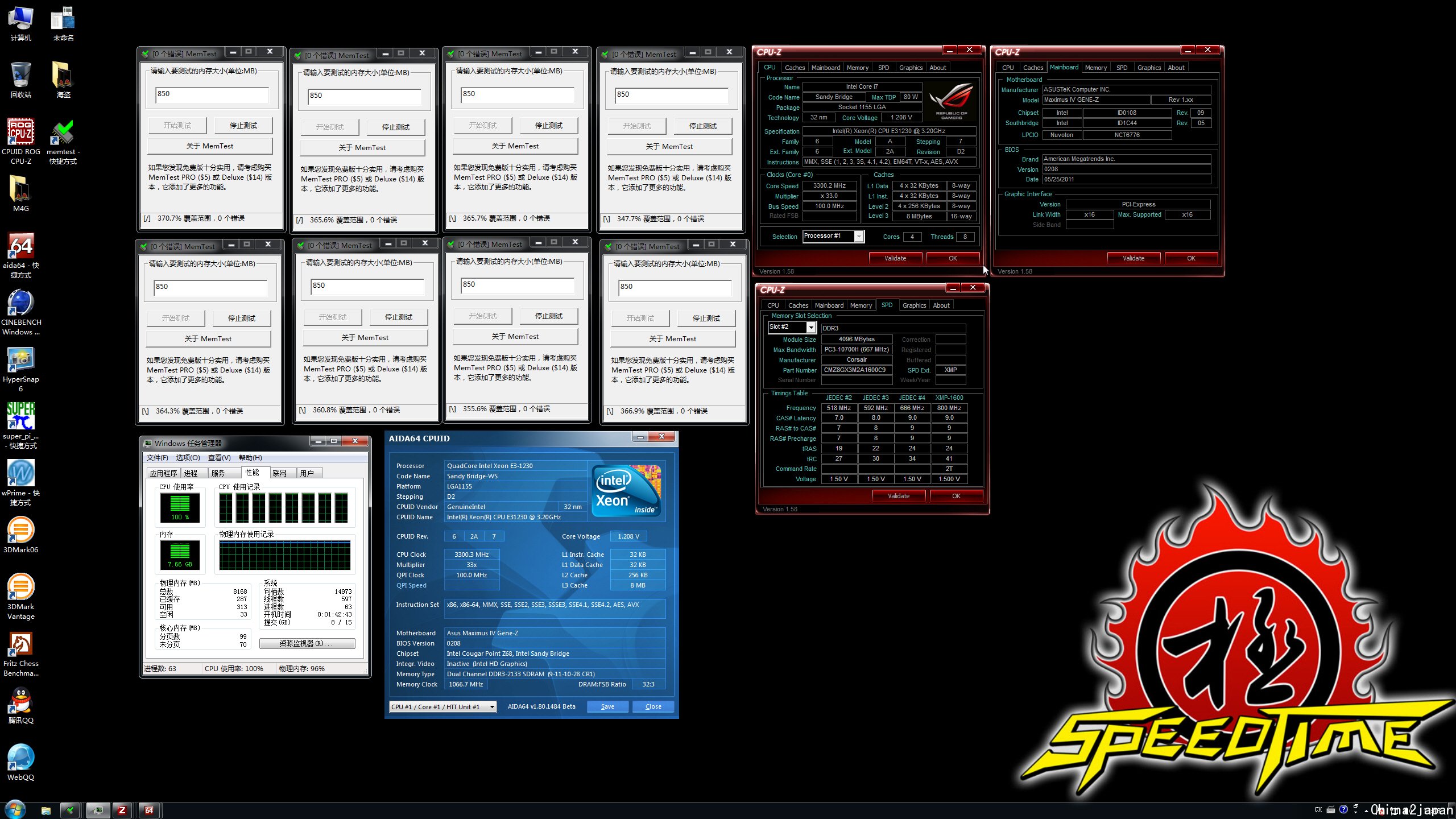
Task: Show hidden tray icons arrow
Action: 1366,811
